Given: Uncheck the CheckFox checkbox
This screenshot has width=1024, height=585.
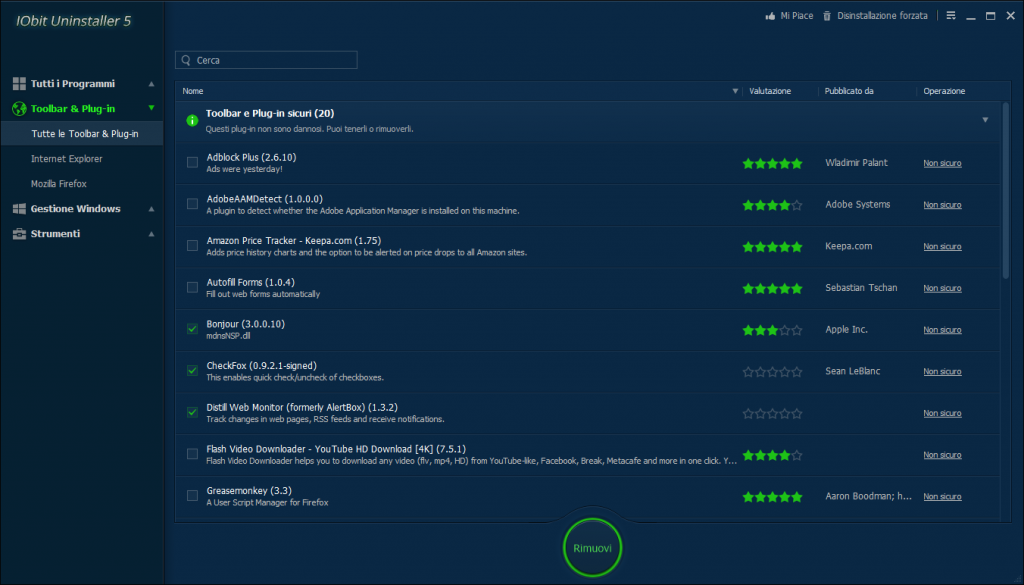Looking at the screenshot, I should (192, 371).
